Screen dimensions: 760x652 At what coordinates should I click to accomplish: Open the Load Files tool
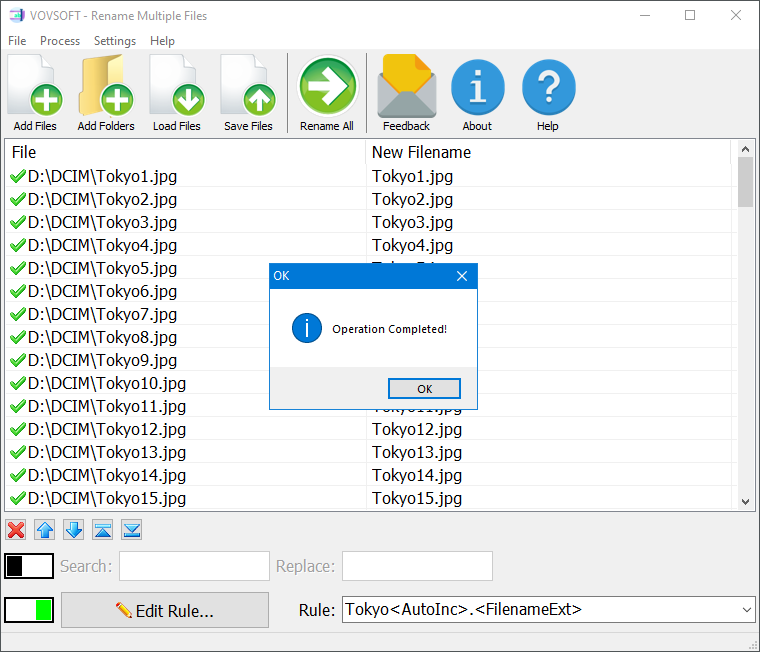point(177,92)
